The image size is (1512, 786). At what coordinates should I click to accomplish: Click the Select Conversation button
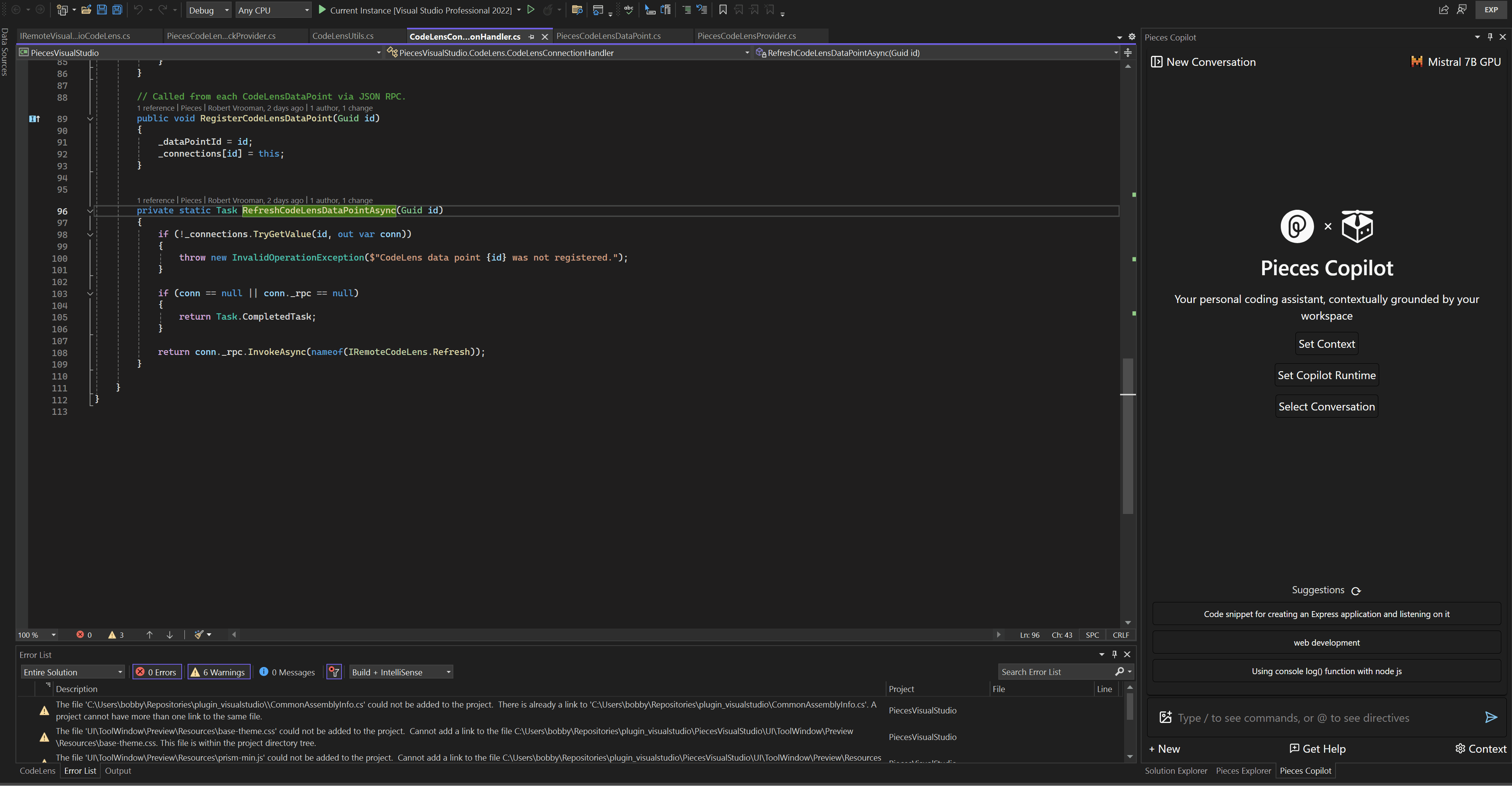pos(1326,407)
